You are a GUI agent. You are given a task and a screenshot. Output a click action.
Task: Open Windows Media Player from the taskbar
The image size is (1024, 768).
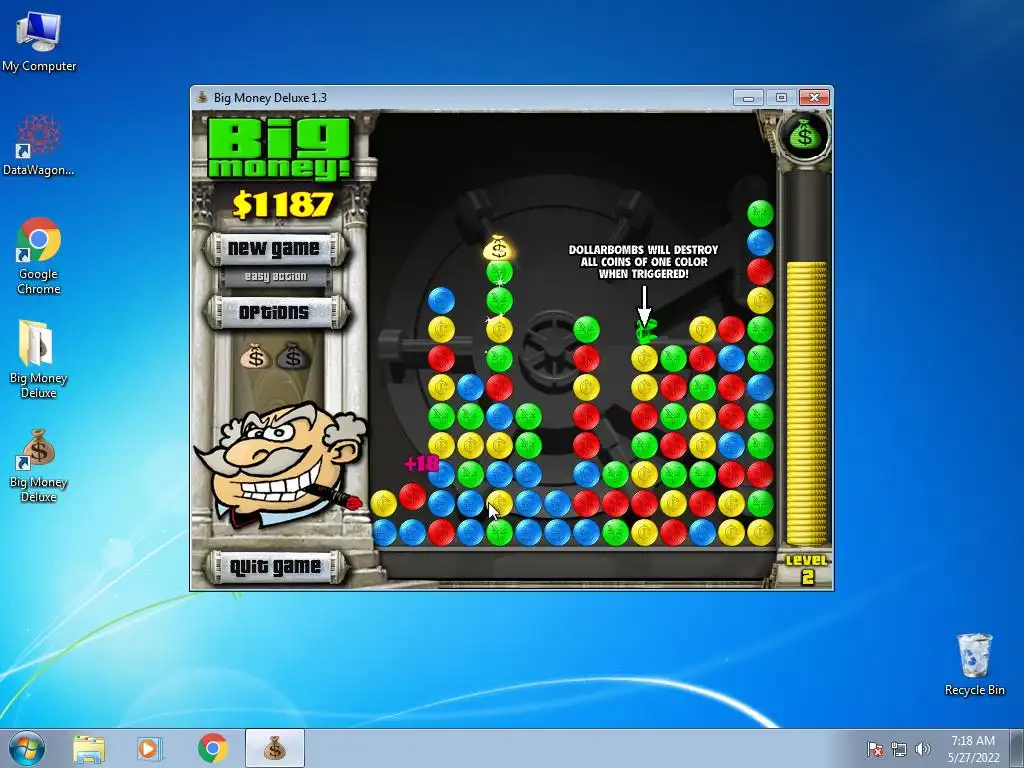[x=149, y=748]
